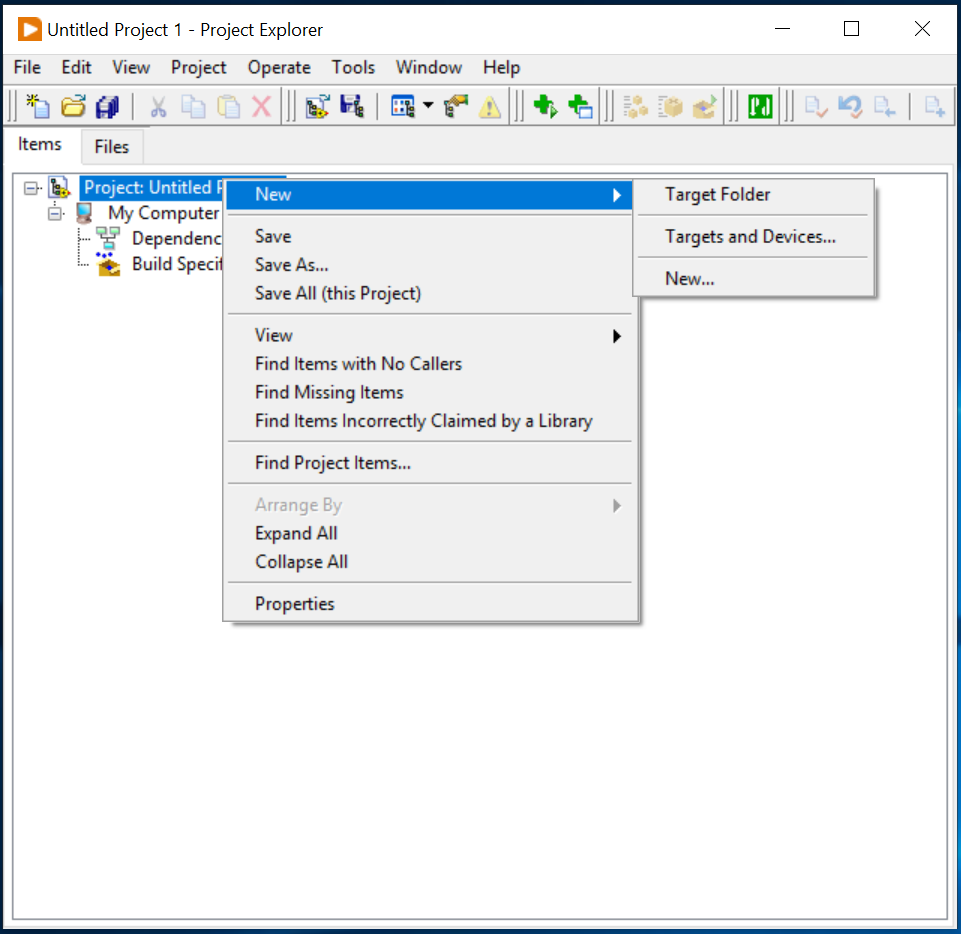Click the Cut toolbar icon
Viewport: 961px width, 934px height.
pos(157,105)
